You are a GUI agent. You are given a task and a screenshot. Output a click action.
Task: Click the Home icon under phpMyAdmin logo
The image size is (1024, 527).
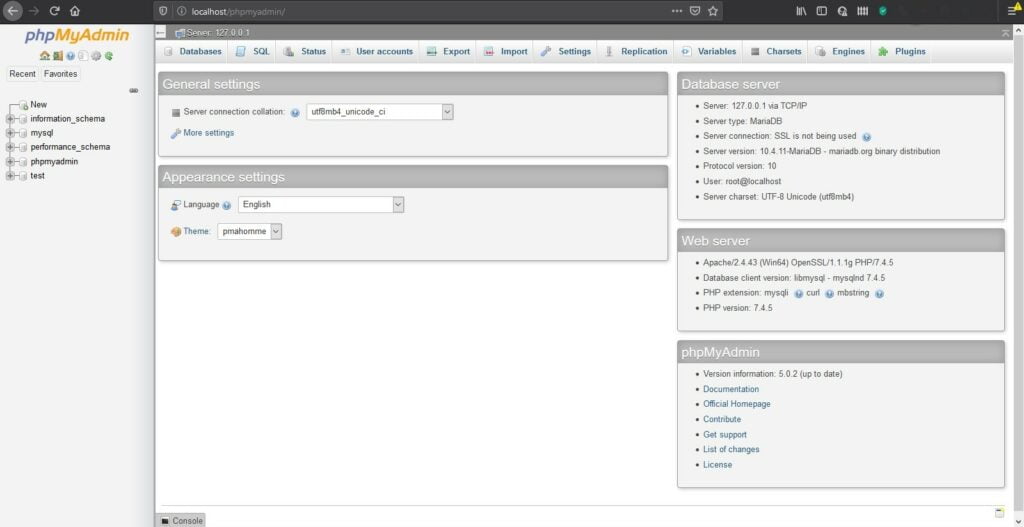pos(45,56)
